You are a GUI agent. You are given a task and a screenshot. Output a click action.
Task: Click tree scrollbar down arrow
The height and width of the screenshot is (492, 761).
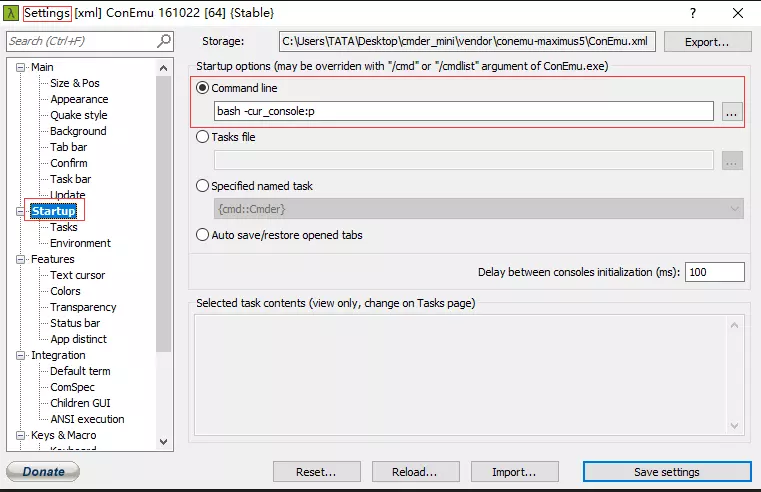tap(164, 442)
